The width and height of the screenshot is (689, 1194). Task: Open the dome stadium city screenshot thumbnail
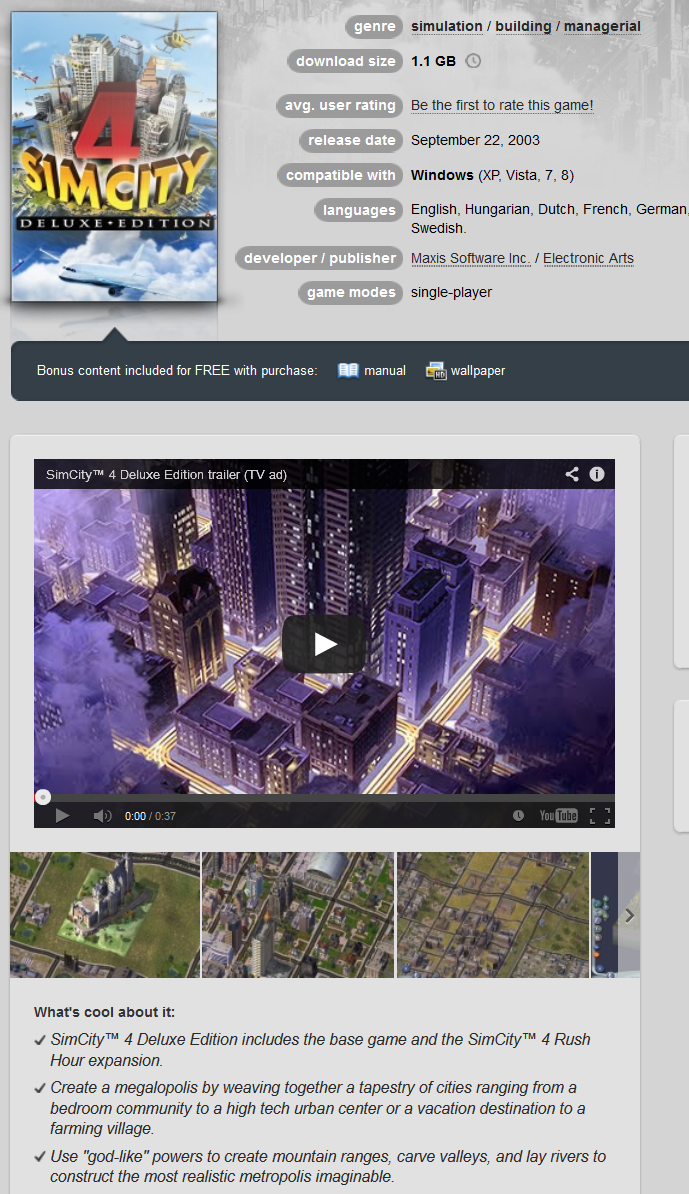(298, 915)
